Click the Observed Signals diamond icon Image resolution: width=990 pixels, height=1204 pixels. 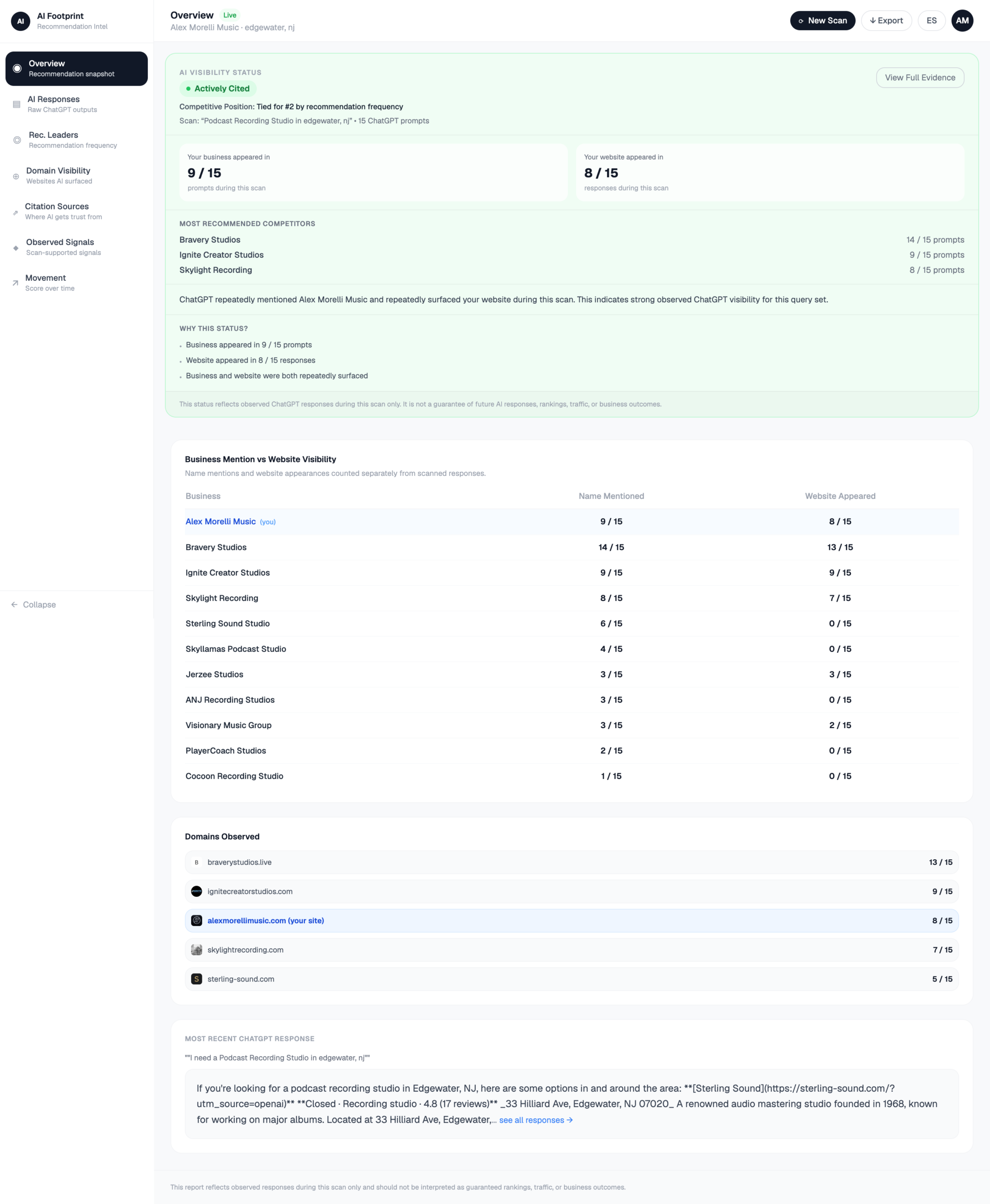point(16,248)
